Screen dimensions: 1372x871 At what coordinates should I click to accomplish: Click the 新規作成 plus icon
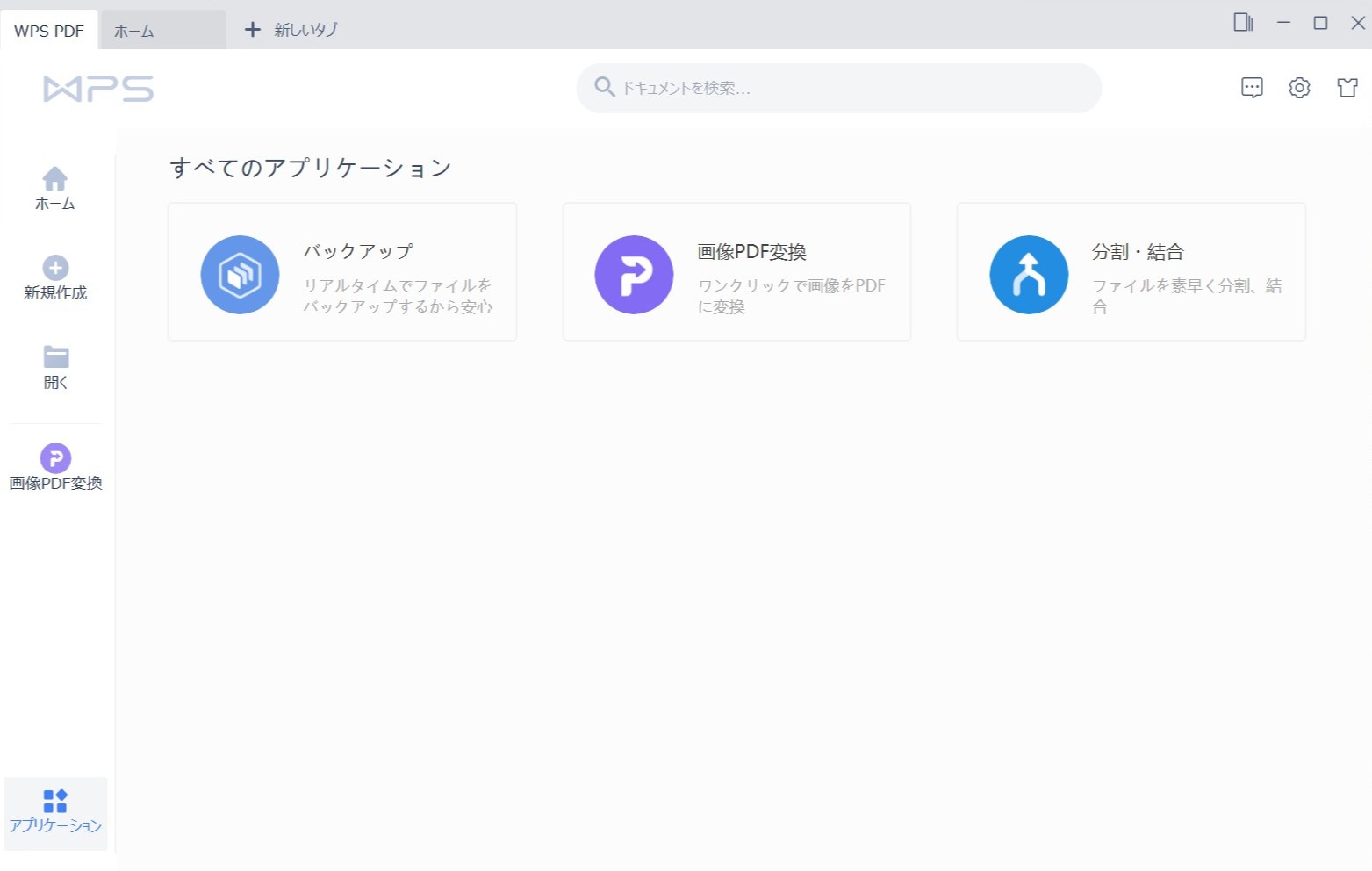pyautogui.click(x=55, y=268)
